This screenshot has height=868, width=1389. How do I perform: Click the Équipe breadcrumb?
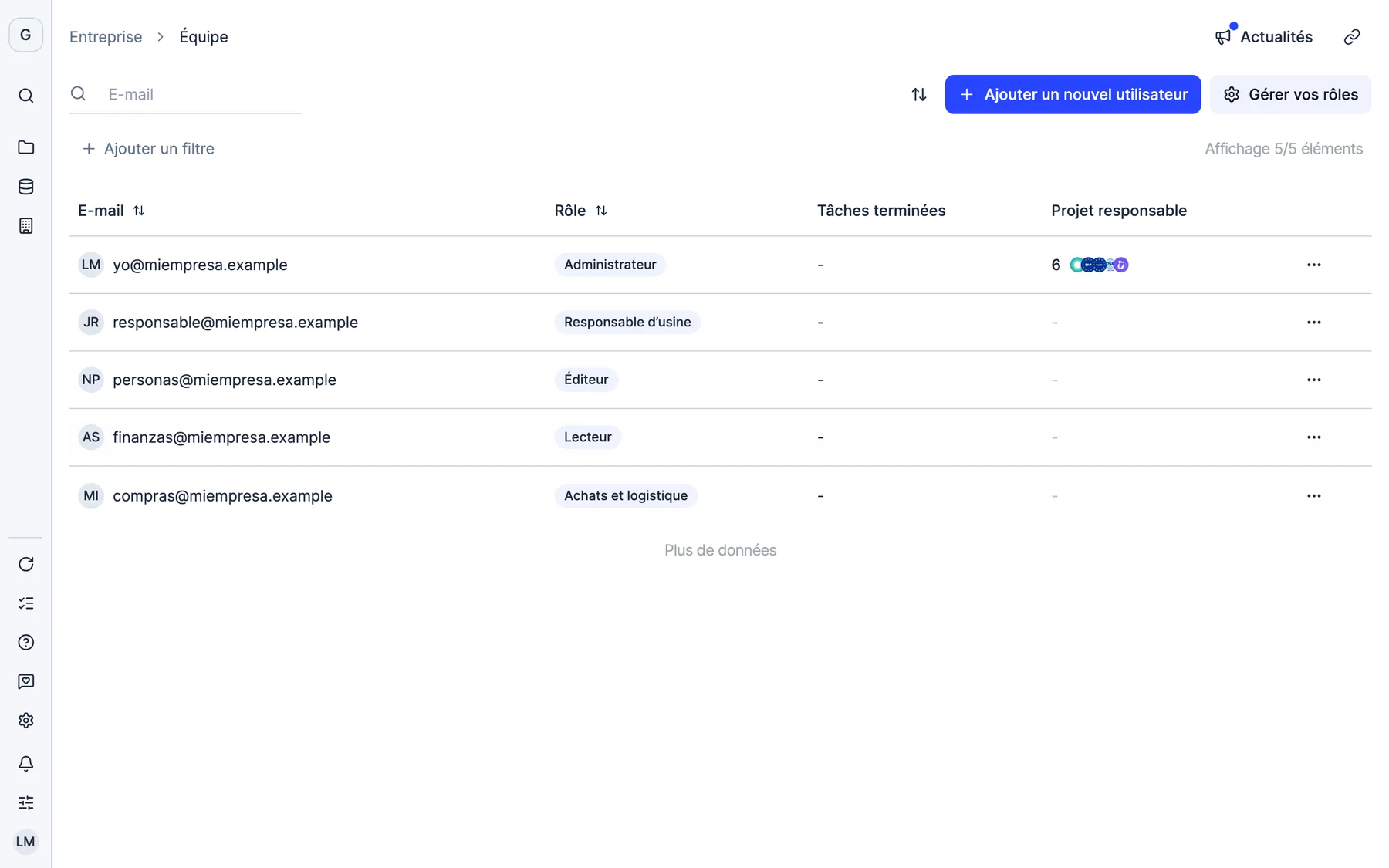click(x=204, y=37)
